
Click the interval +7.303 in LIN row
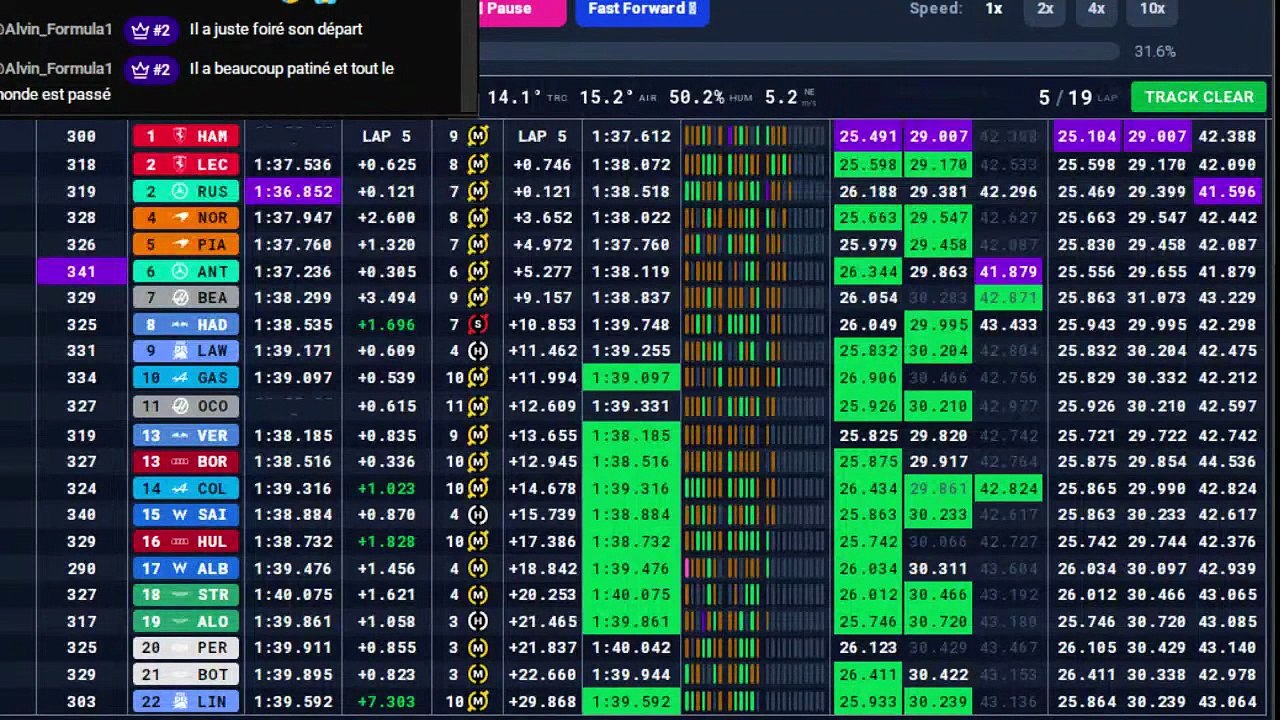387,701
